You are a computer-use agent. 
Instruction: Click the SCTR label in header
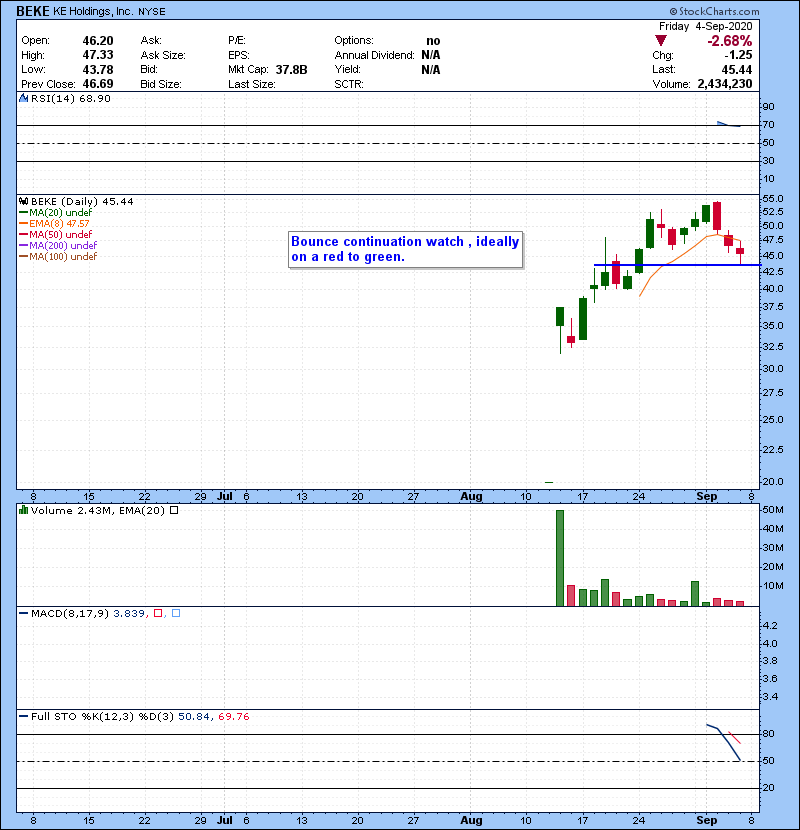point(349,84)
